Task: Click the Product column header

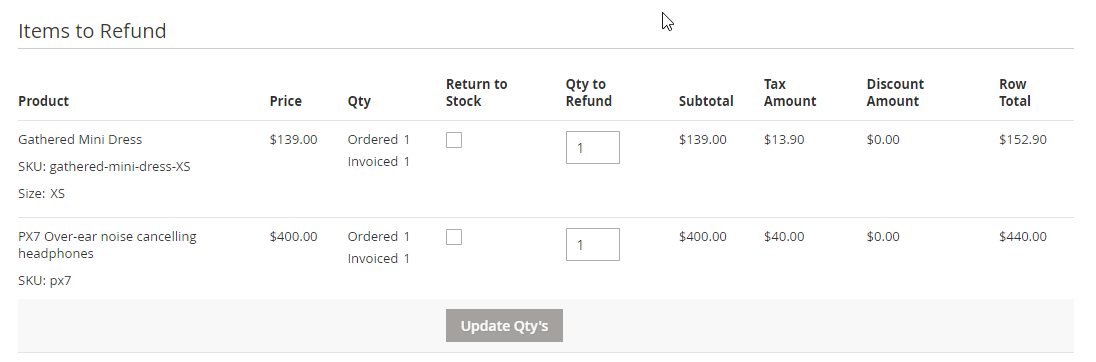Action: (x=43, y=101)
